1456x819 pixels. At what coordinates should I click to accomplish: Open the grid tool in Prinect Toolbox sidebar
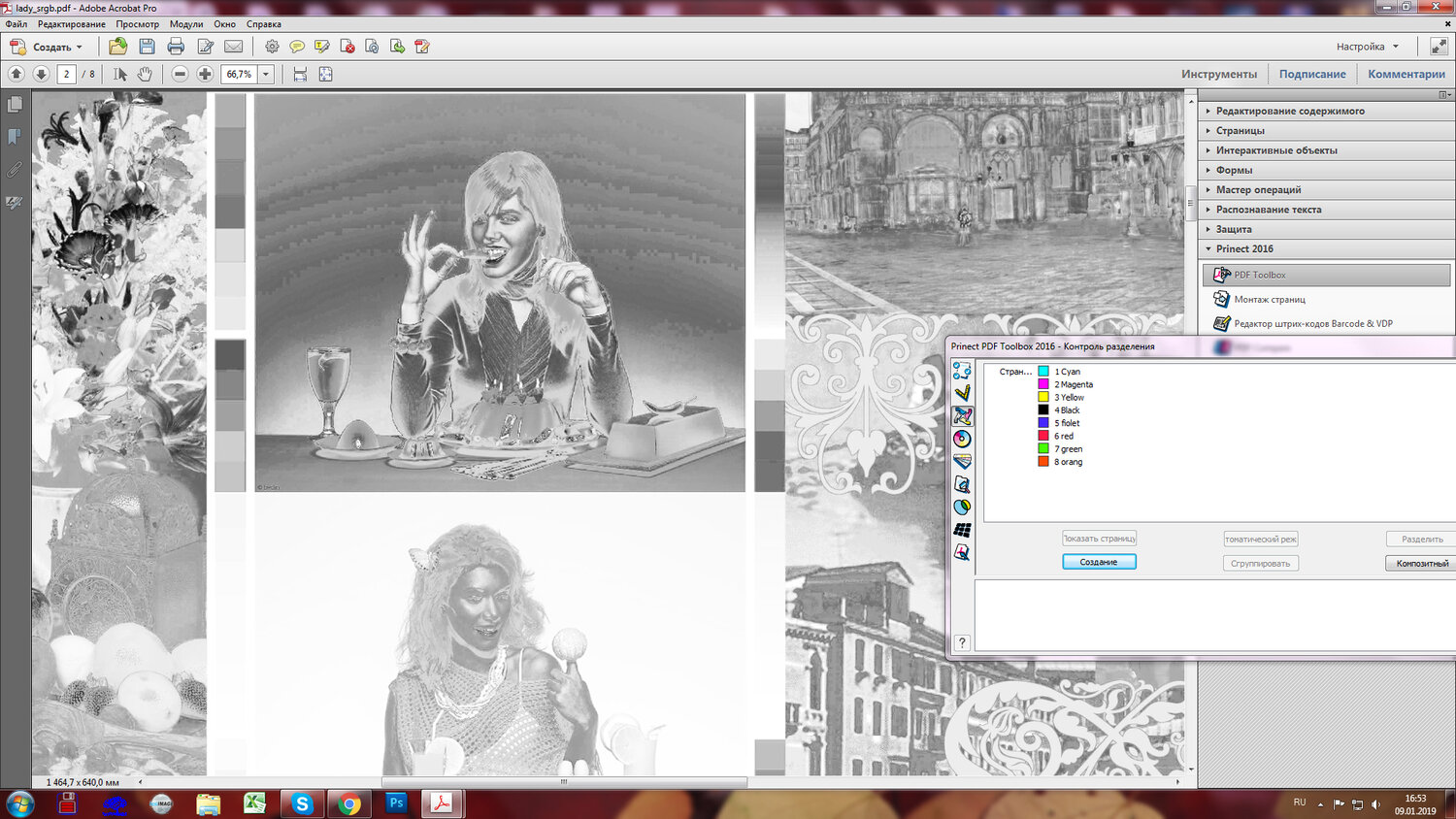click(x=962, y=530)
